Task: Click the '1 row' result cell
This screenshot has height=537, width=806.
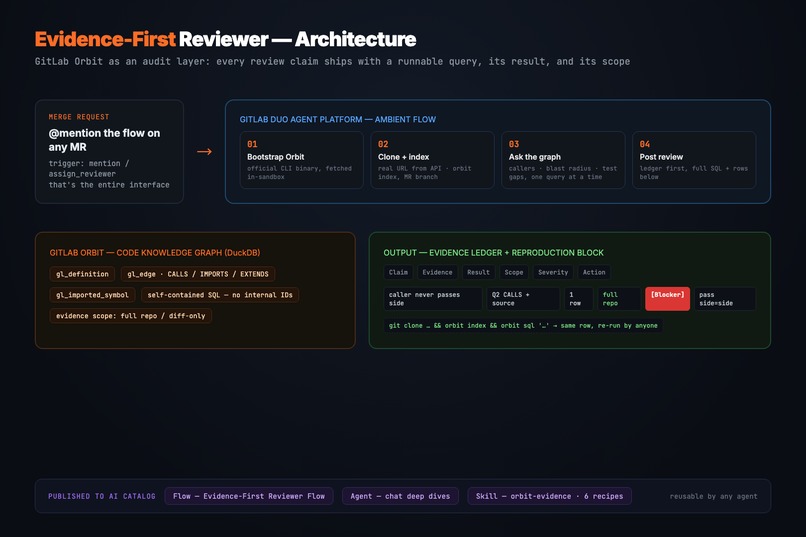Action: (578, 299)
